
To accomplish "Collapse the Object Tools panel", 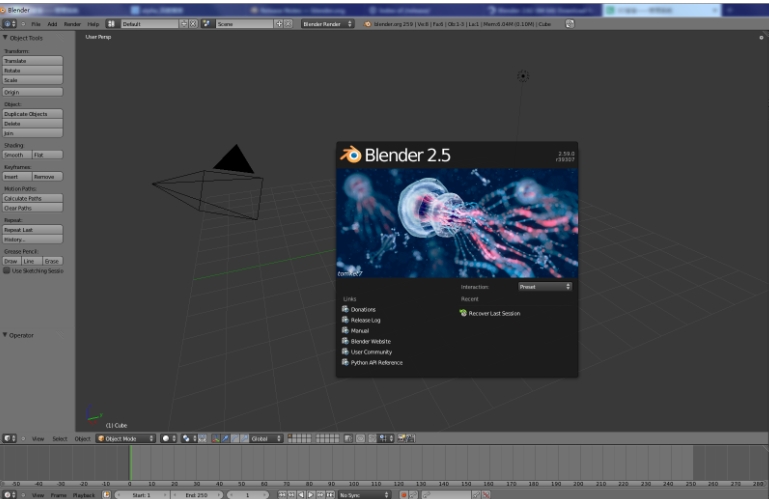I will point(5,38).
